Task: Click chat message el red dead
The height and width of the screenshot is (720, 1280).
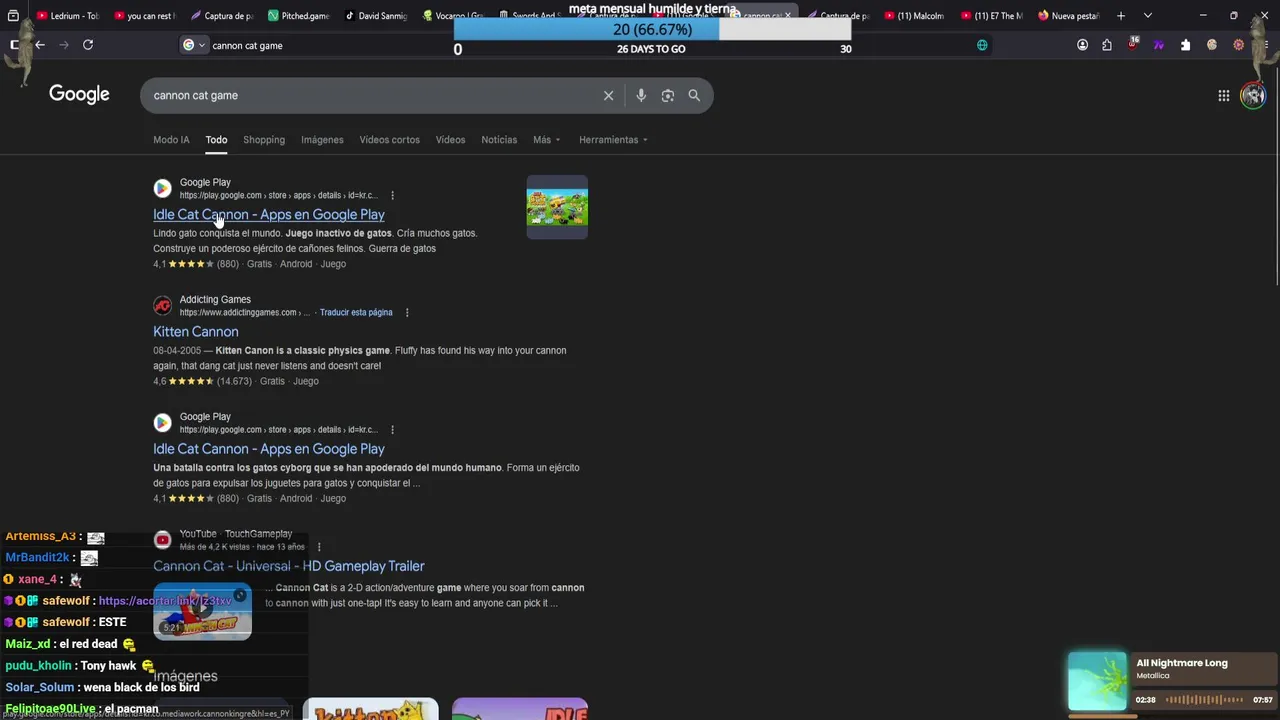Action: 89,644
